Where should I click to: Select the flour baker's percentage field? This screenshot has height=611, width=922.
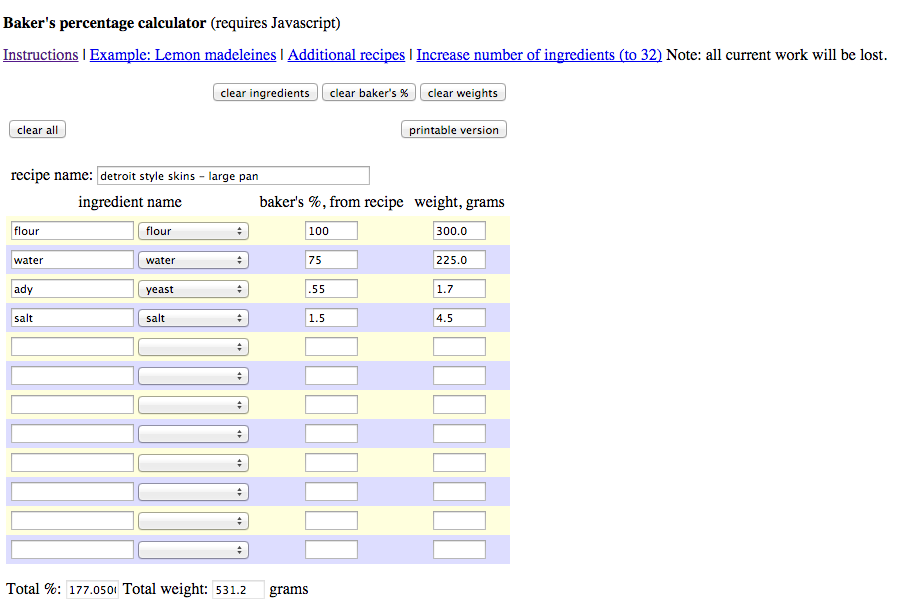[x=331, y=231]
